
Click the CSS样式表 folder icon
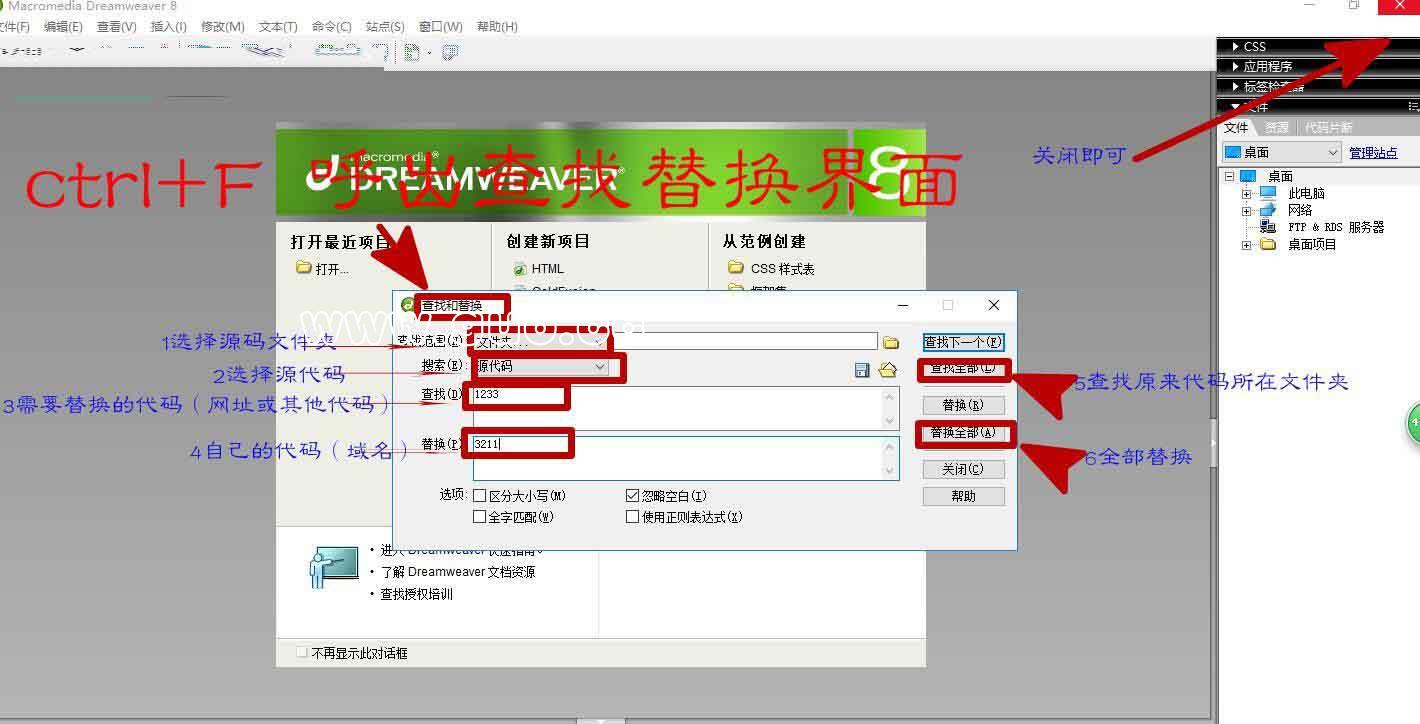tap(736, 268)
